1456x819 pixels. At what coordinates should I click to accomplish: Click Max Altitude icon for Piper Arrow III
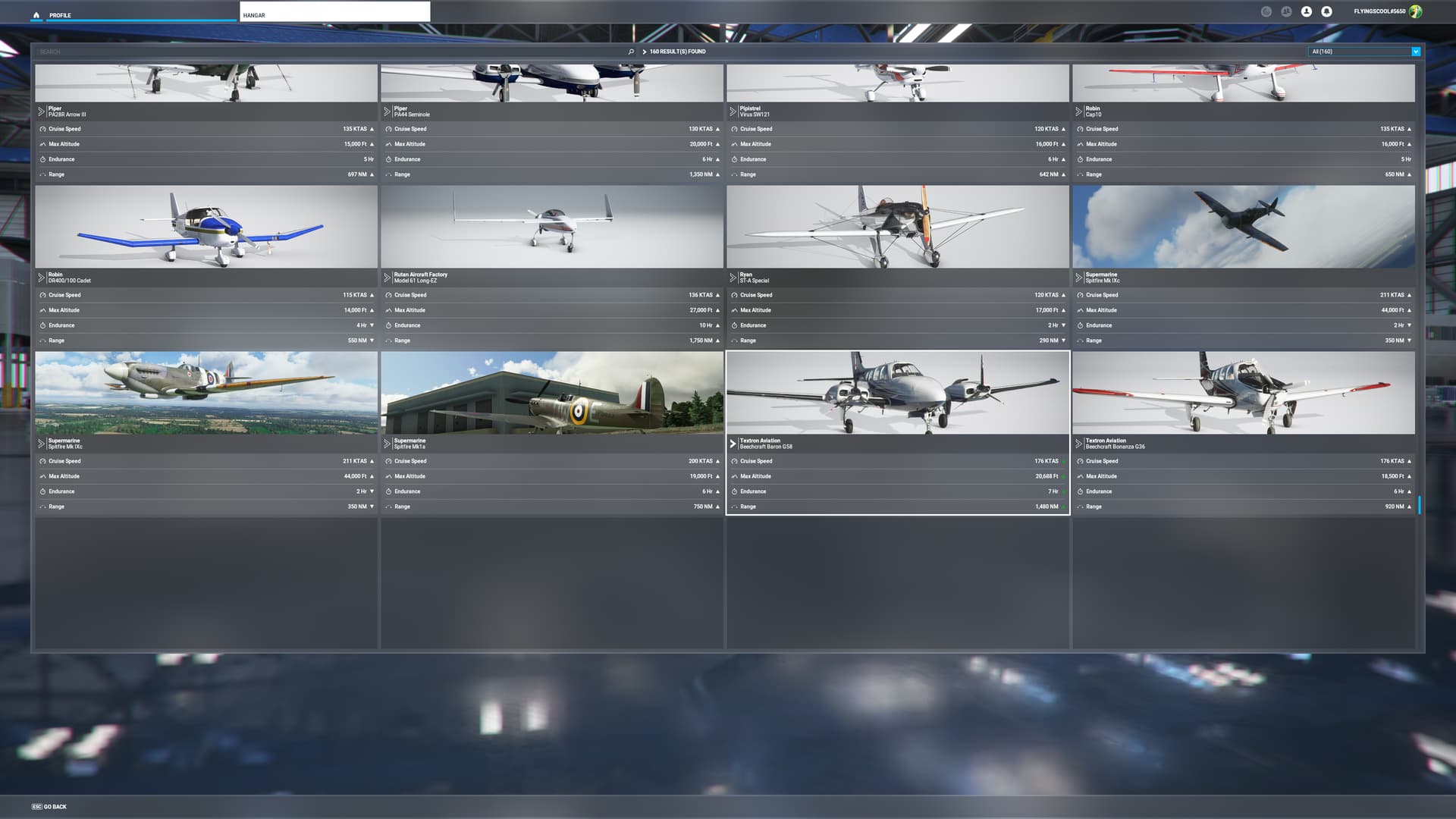tap(42, 144)
